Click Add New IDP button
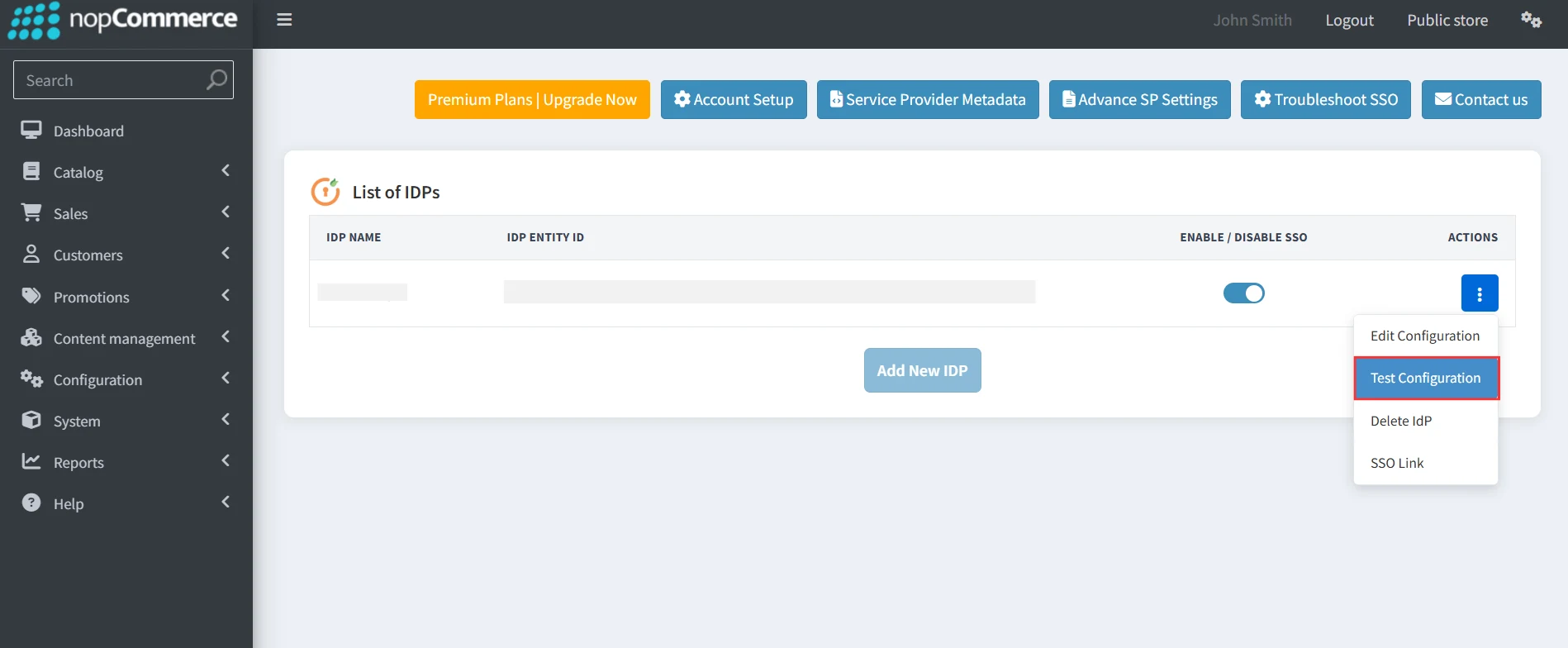This screenshot has height=648, width=1568. [x=922, y=370]
